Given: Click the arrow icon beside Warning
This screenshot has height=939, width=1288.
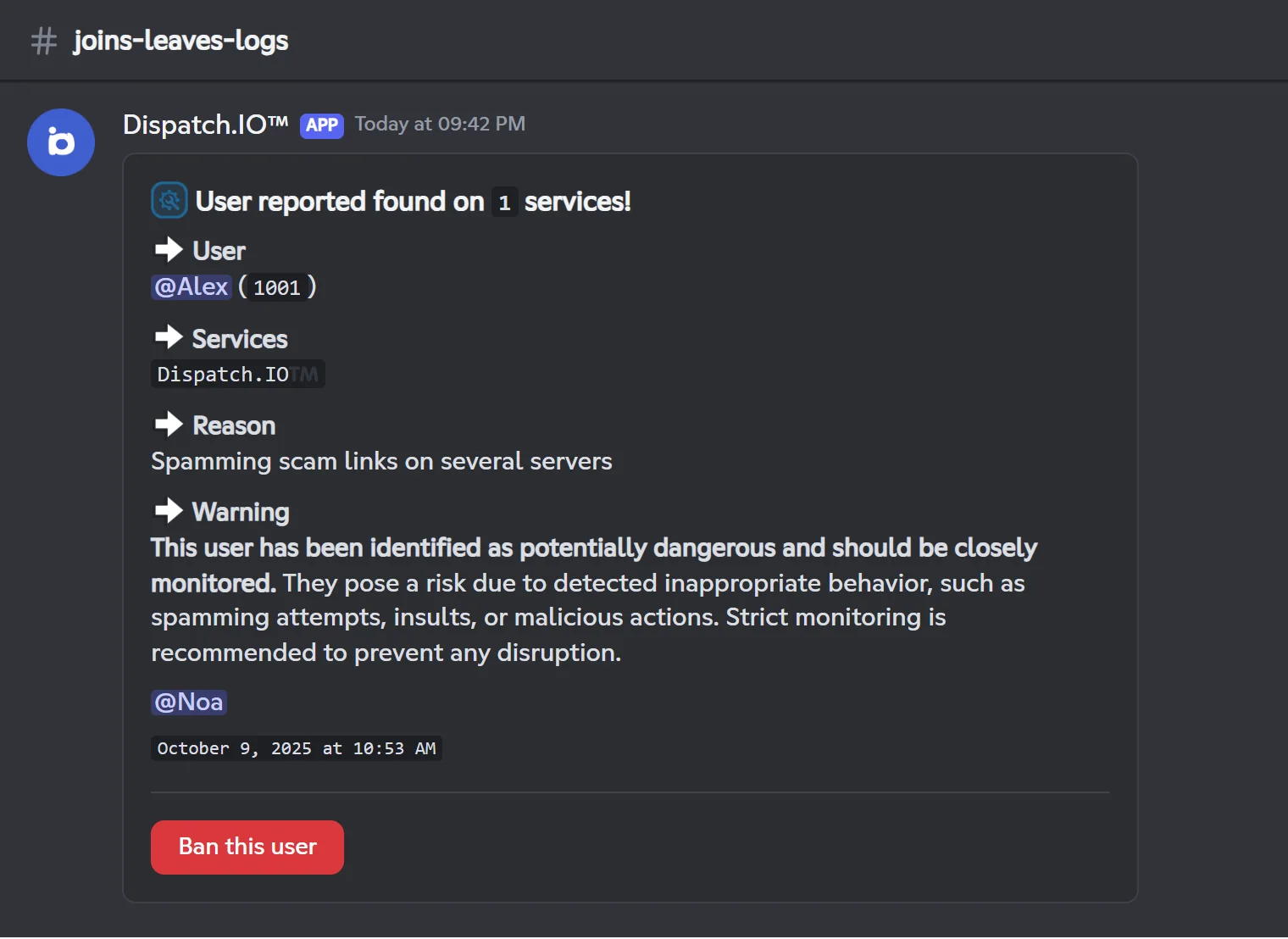Looking at the screenshot, I should tap(169, 510).
